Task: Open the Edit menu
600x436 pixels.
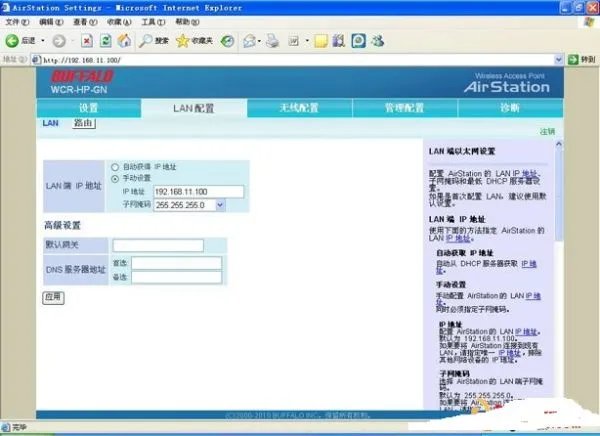Action: [x=51, y=22]
